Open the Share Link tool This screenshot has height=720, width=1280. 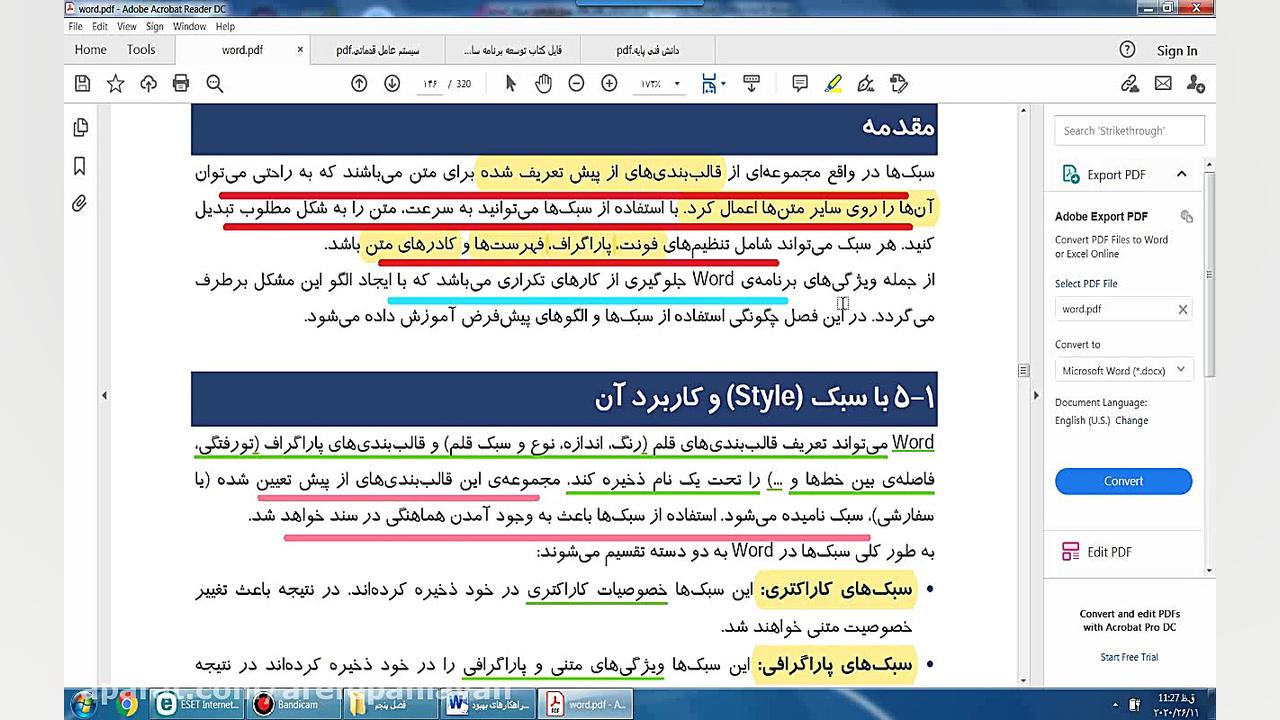(1129, 83)
